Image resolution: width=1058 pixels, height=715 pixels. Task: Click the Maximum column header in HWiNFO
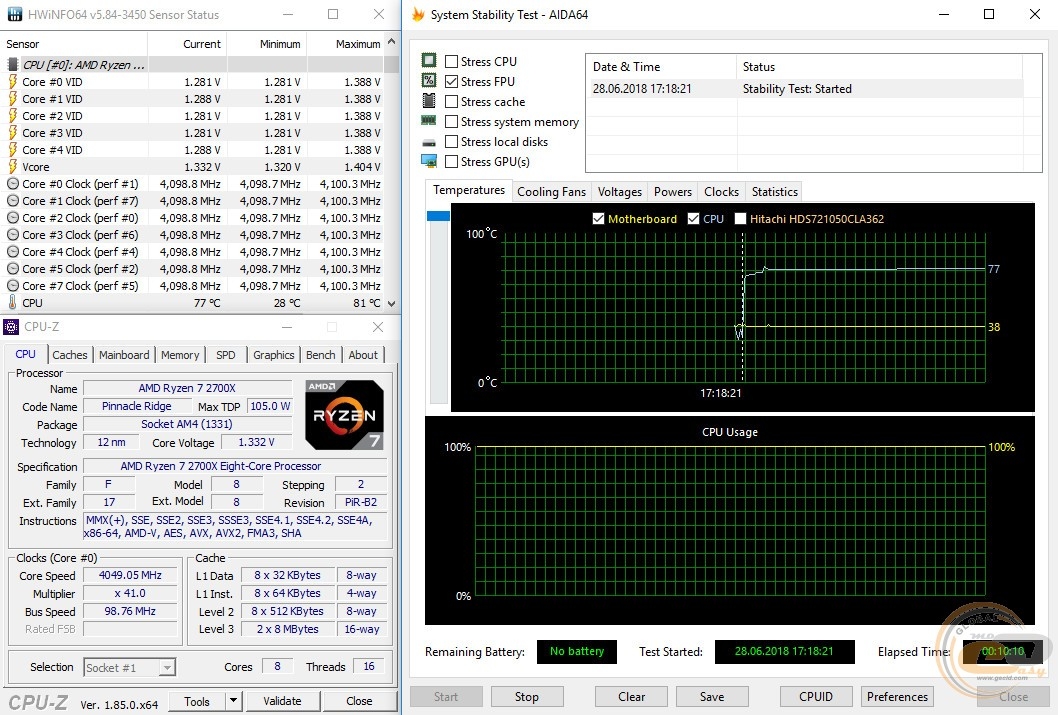pos(345,44)
